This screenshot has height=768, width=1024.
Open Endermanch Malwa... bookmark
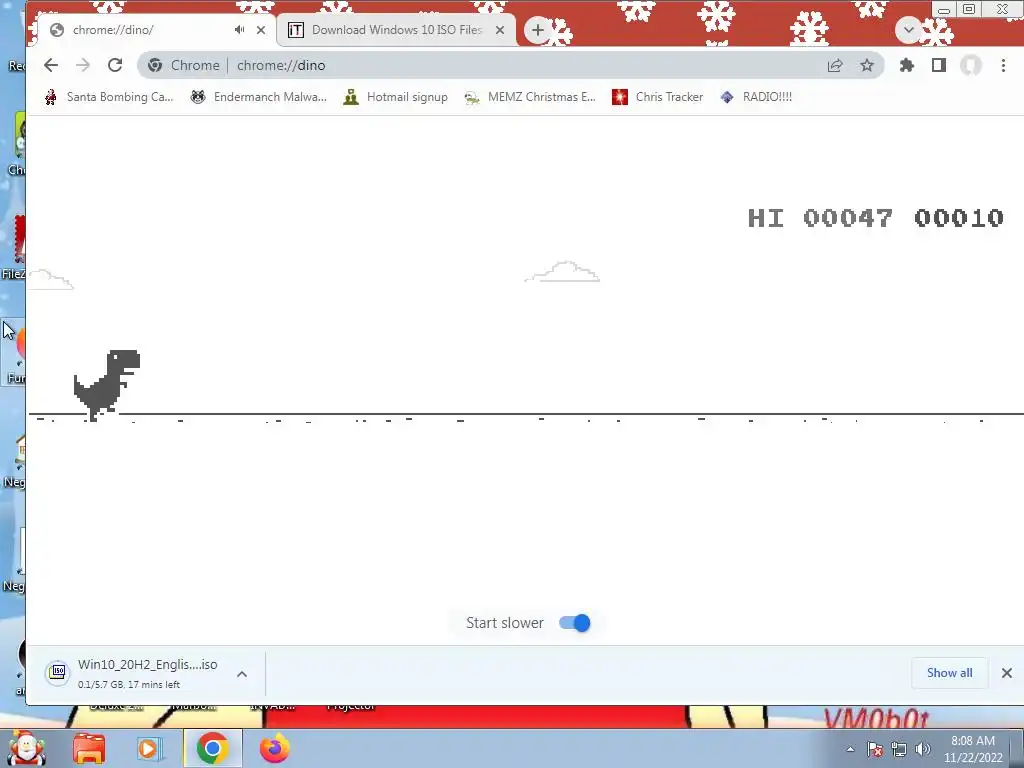(258, 97)
